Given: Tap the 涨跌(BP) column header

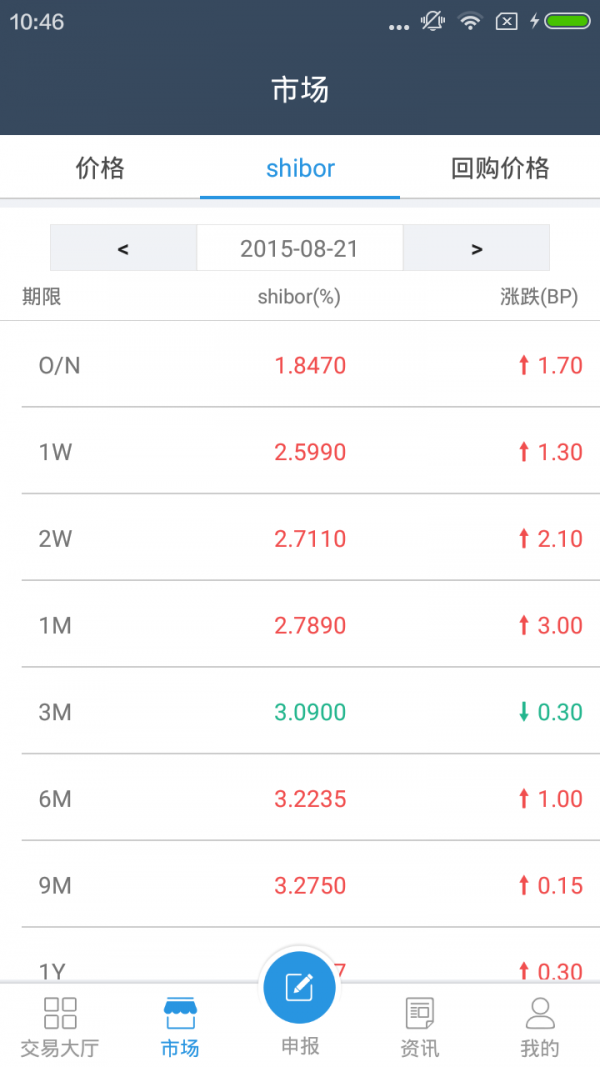Looking at the screenshot, I should [x=539, y=297].
